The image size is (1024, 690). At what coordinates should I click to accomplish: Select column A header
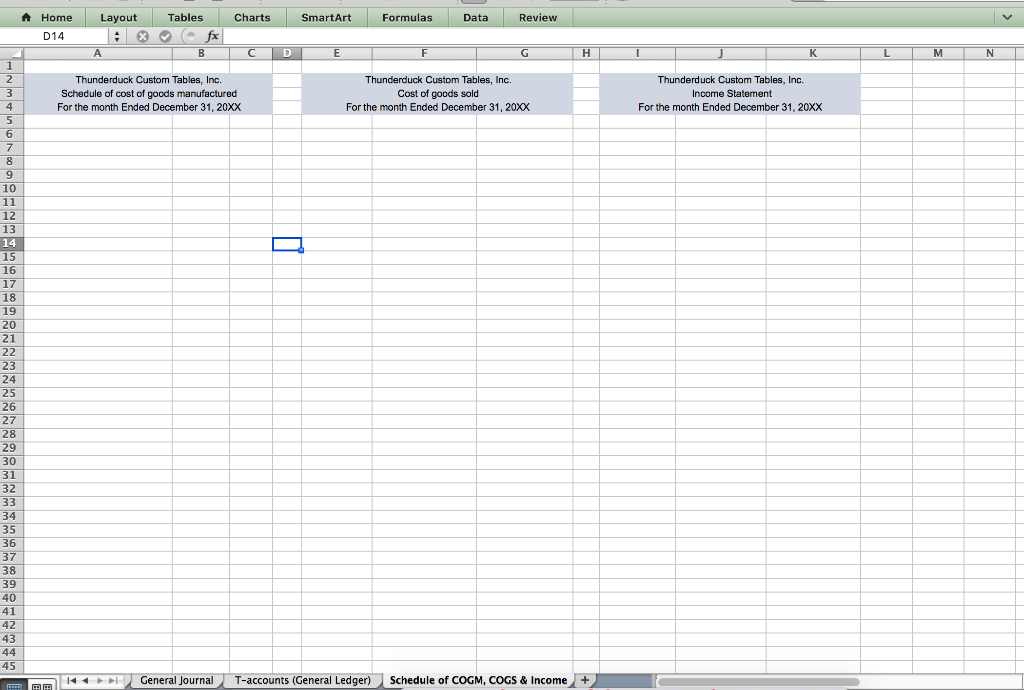point(98,54)
